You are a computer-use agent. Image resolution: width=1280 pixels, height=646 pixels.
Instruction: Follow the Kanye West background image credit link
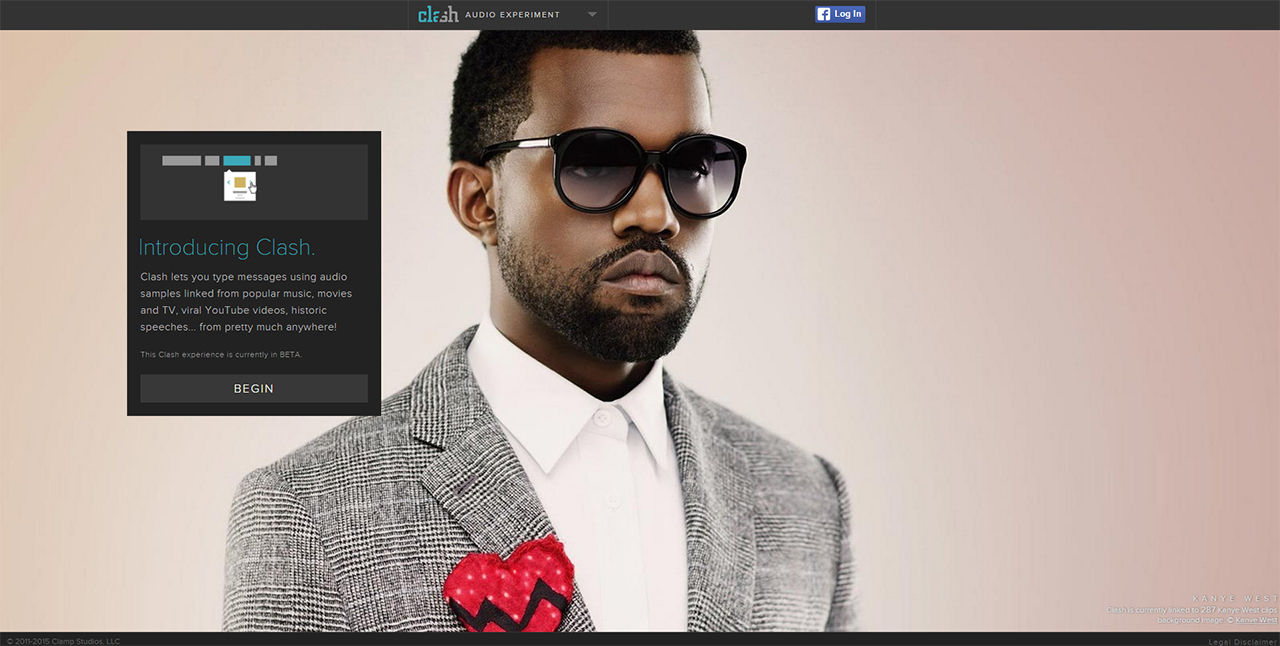pos(1257,620)
